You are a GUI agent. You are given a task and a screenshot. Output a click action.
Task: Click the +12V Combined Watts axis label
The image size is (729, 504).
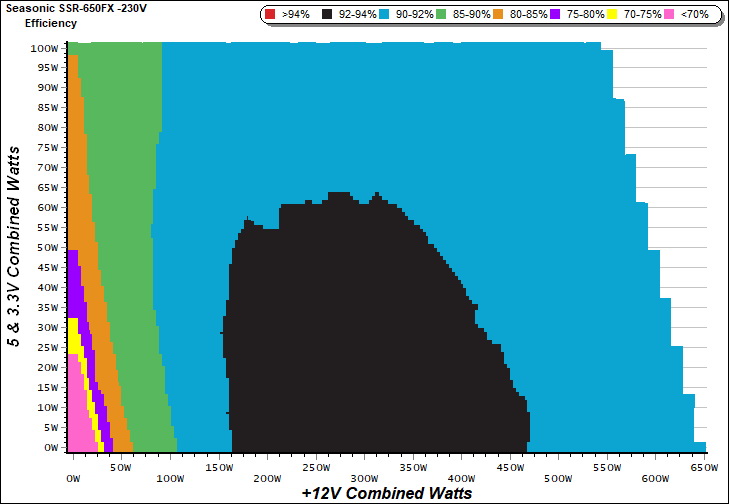[386, 493]
